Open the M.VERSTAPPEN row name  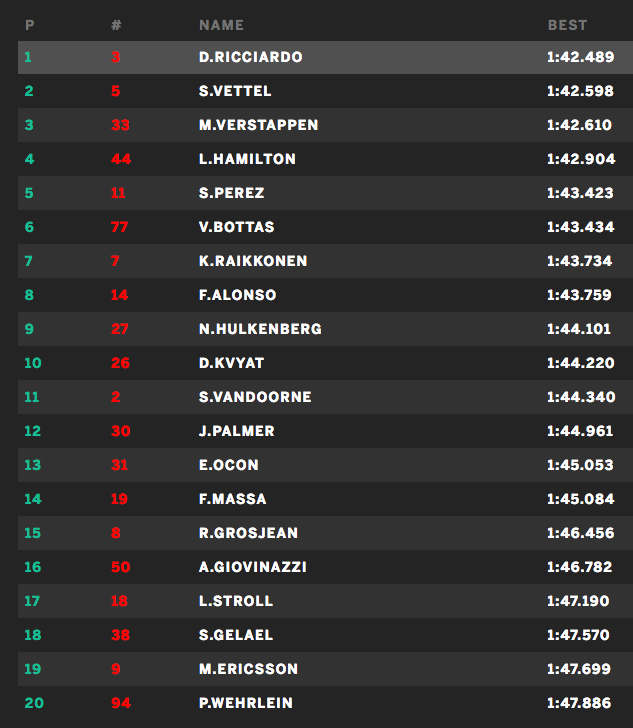click(258, 125)
